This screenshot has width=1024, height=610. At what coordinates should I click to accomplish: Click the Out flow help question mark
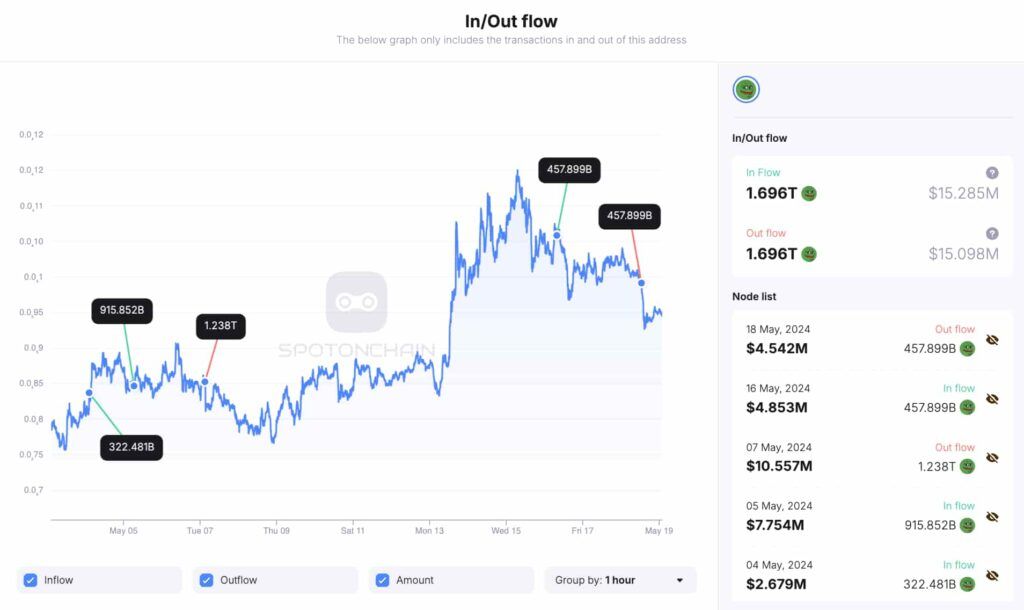click(991, 234)
